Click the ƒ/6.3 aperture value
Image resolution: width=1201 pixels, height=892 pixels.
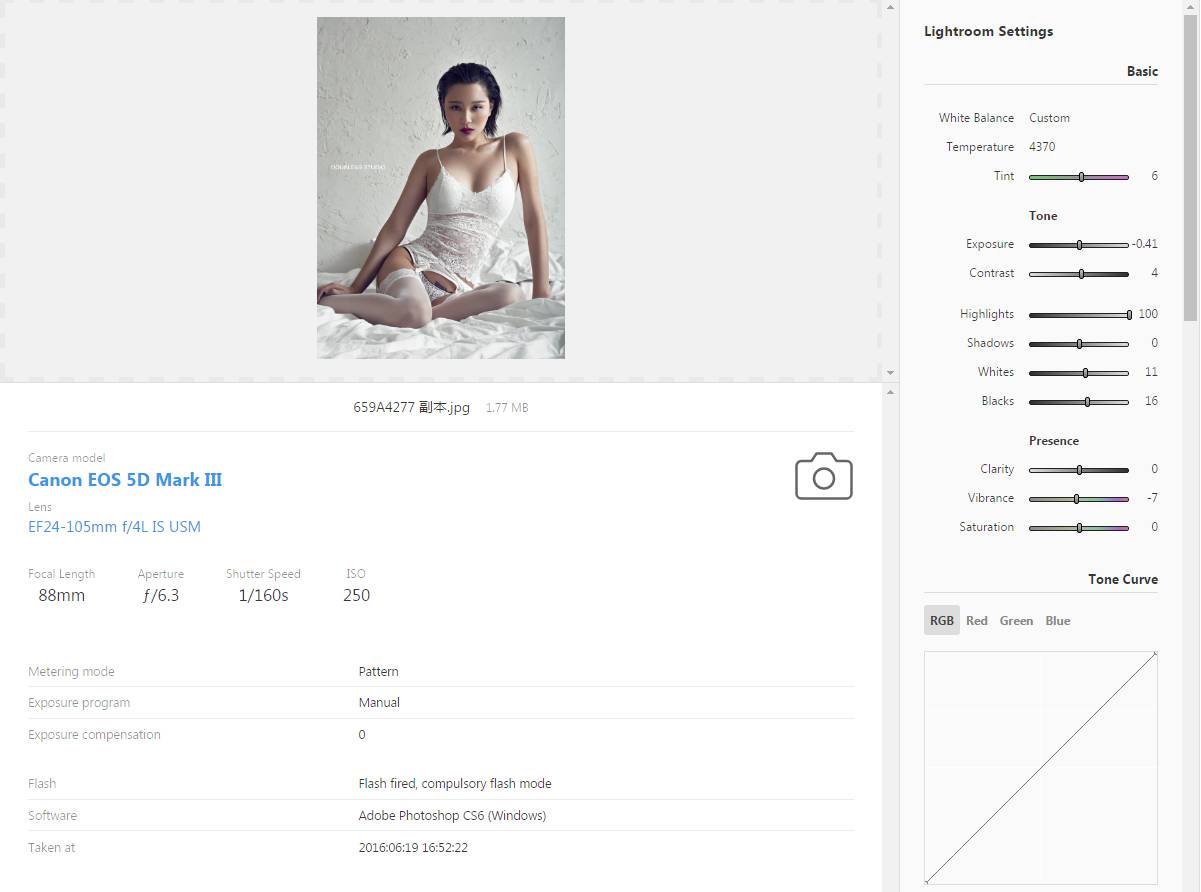(x=161, y=596)
